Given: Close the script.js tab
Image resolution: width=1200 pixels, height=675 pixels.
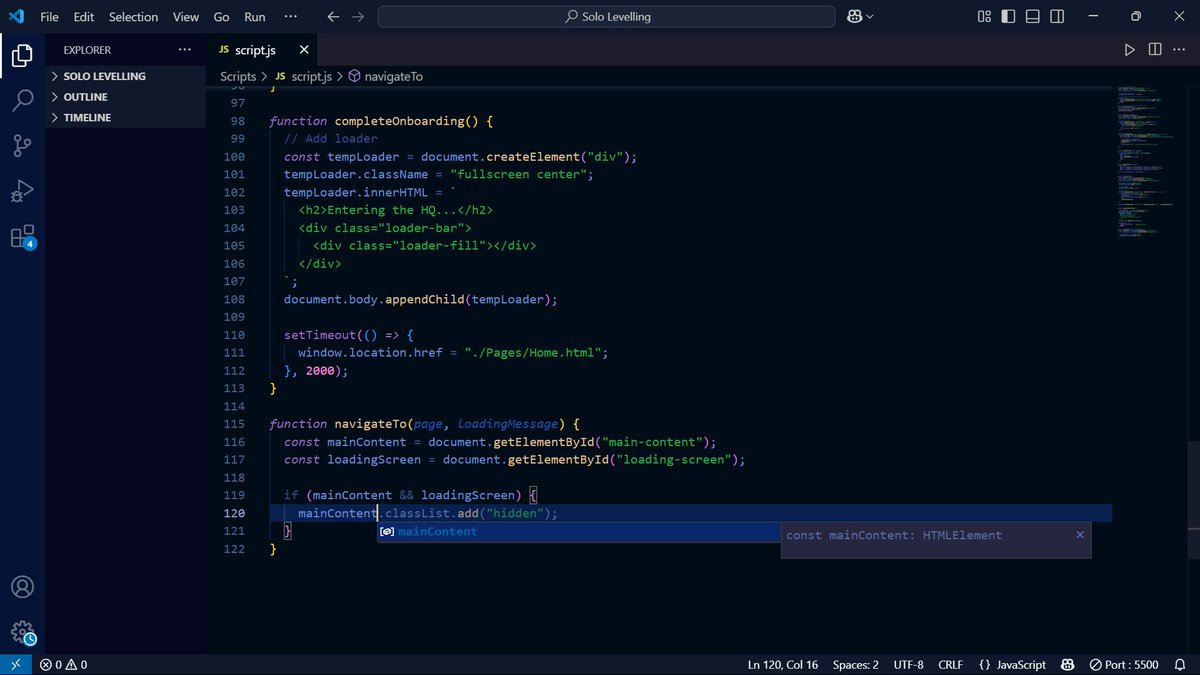Looking at the screenshot, I should pos(304,50).
